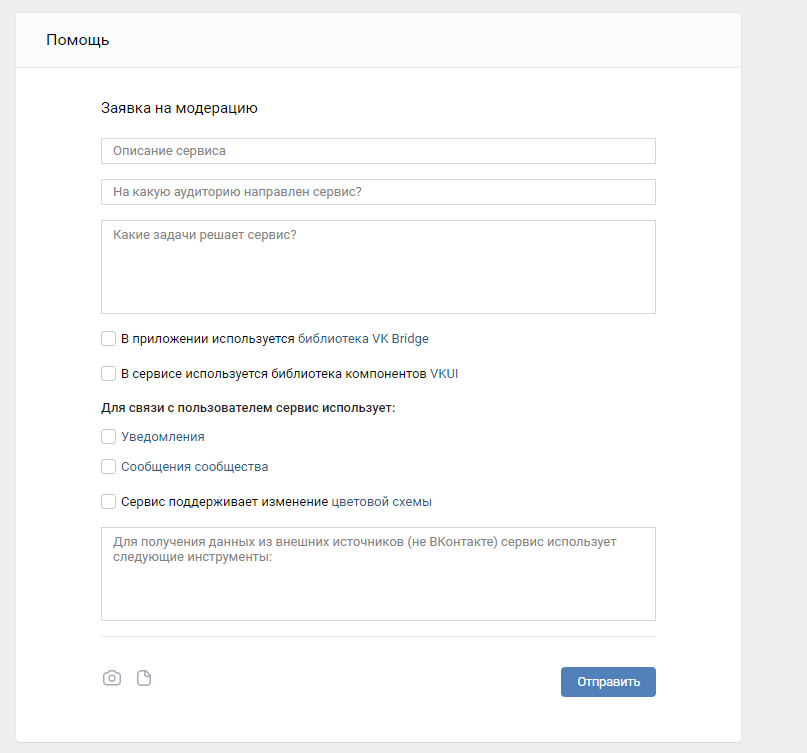Image resolution: width=807 pixels, height=753 pixels.
Task: Focus the Описание сервиса field
Action: [378, 151]
